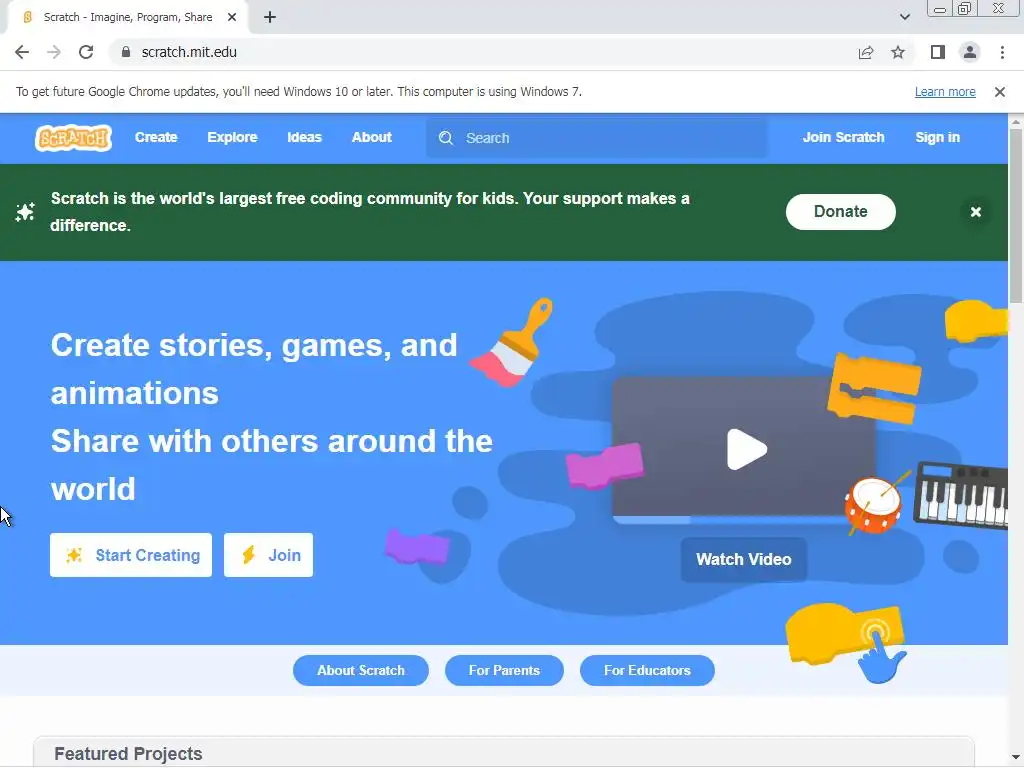Open the About page link
The image size is (1024, 768).
pos(372,137)
